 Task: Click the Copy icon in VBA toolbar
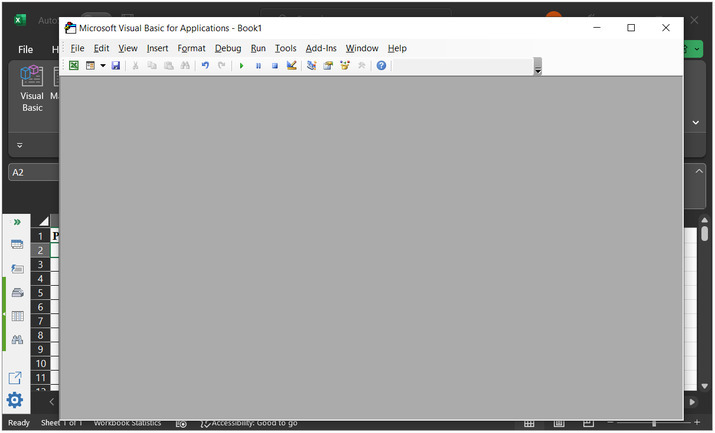click(x=152, y=66)
